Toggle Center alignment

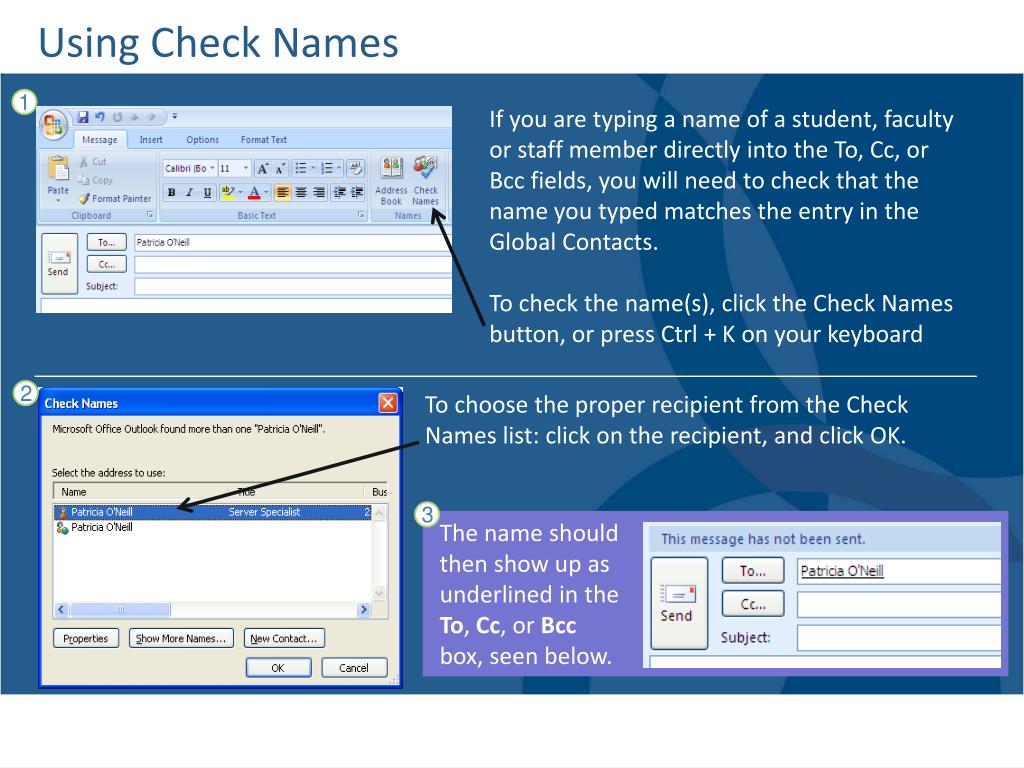[x=300, y=192]
